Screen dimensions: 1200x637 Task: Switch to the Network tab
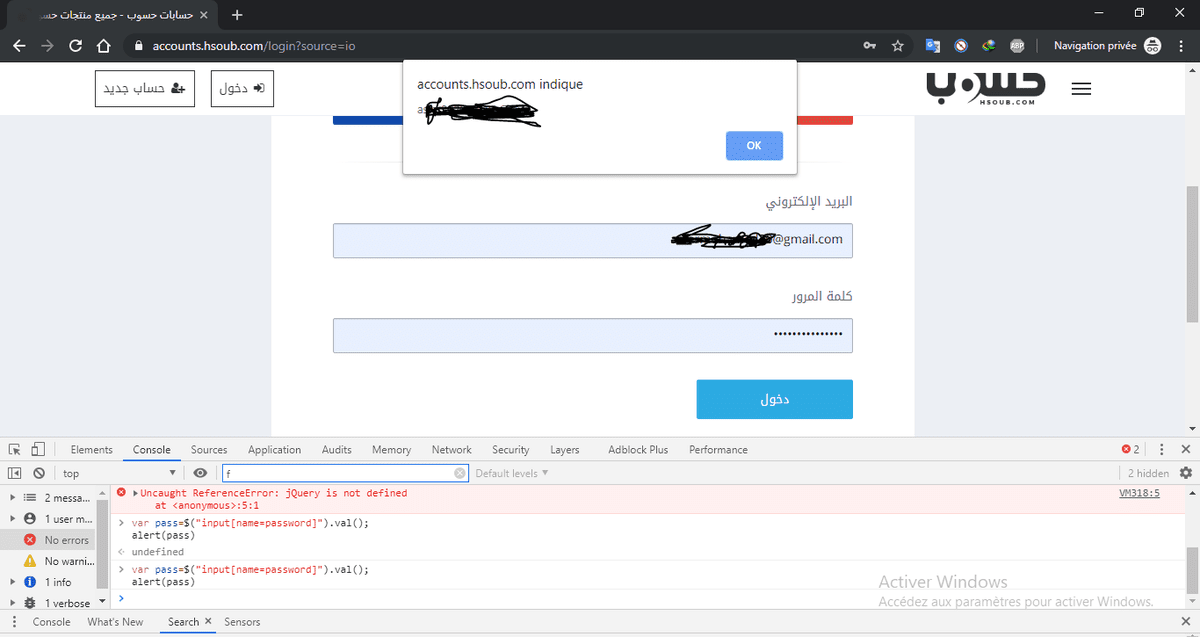451,450
